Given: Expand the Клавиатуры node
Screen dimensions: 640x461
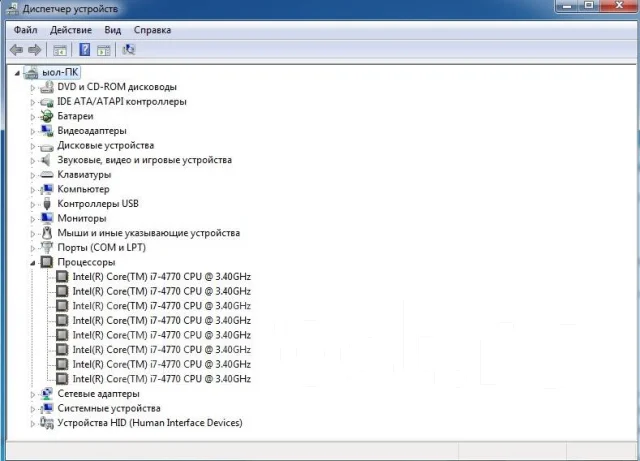Looking at the screenshot, I should pyautogui.click(x=33, y=175).
